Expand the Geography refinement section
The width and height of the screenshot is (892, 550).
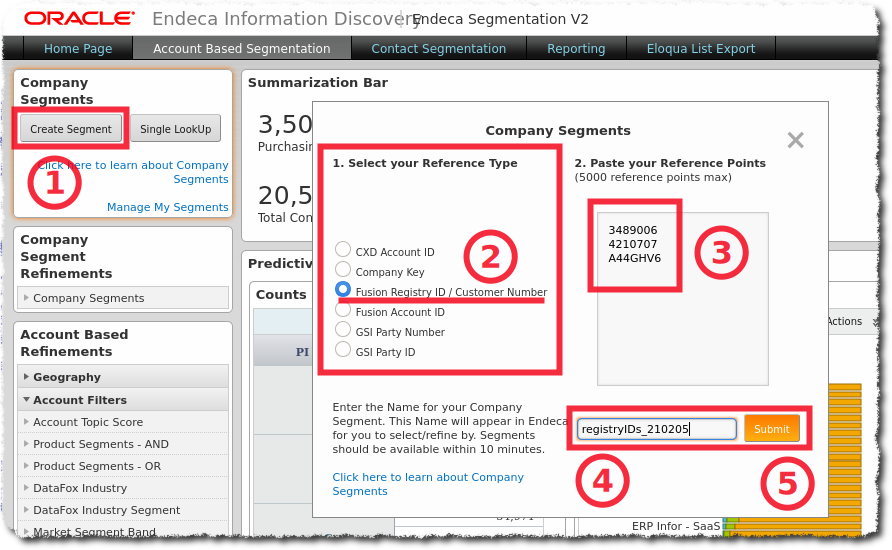point(66,377)
